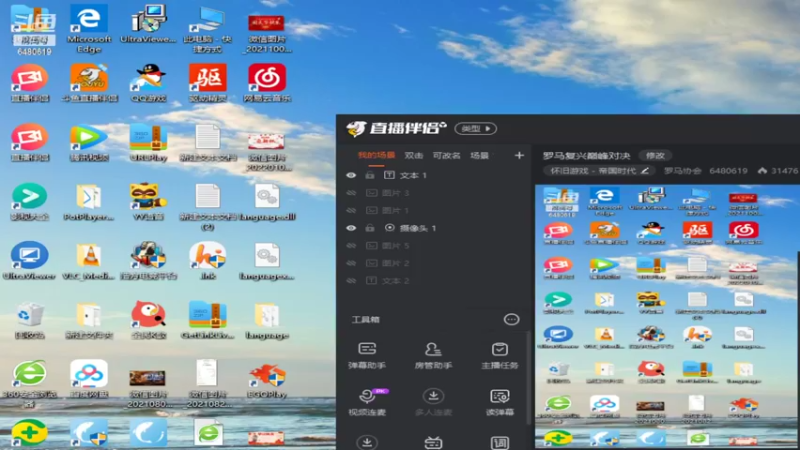
Task: Open 360安全浏览器 on the desktop
Action: point(29,384)
